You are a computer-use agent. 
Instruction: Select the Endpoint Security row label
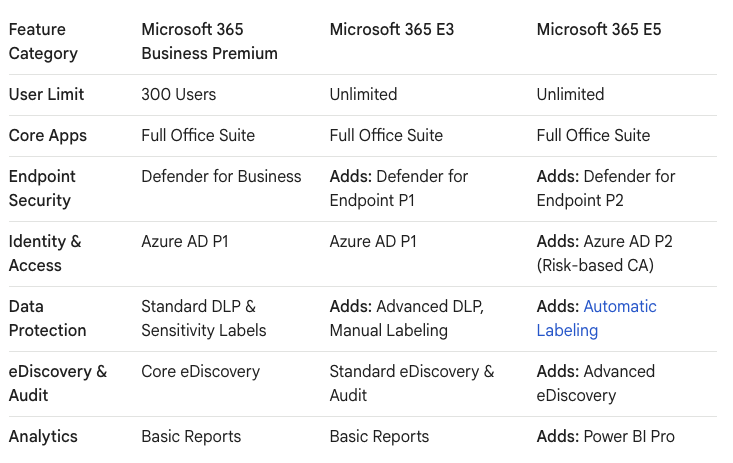click(42, 188)
